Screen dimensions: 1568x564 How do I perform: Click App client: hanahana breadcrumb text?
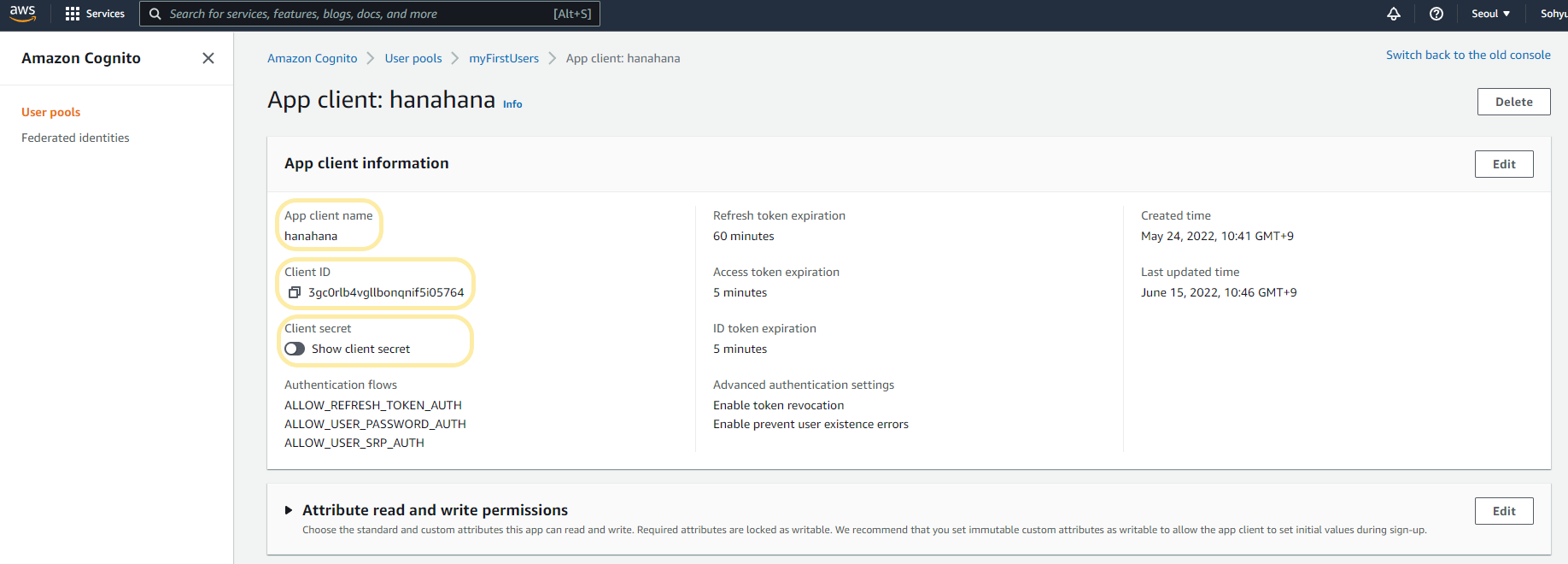pos(623,58)
